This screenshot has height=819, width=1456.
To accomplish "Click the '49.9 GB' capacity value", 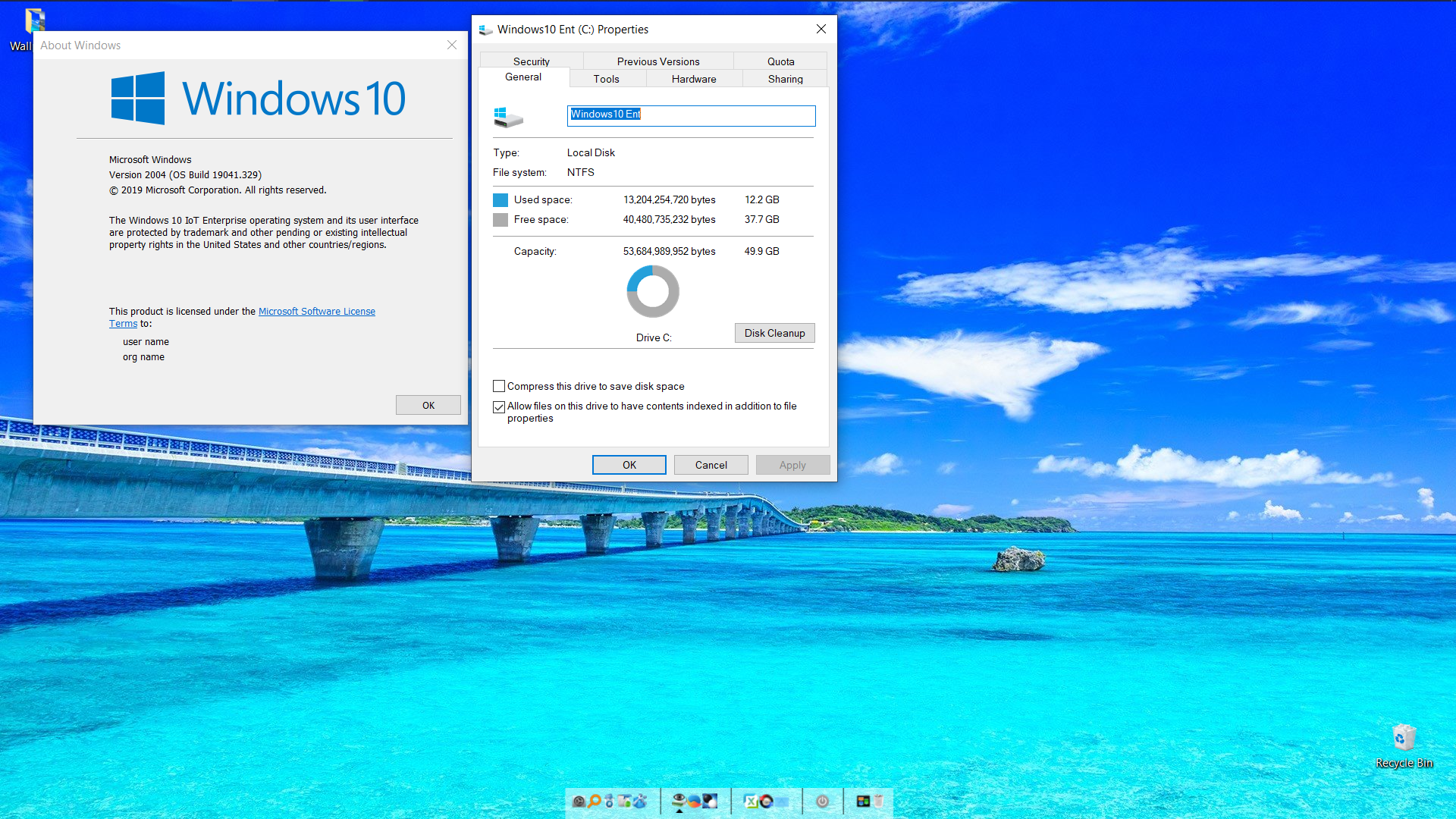I will 761,251.
